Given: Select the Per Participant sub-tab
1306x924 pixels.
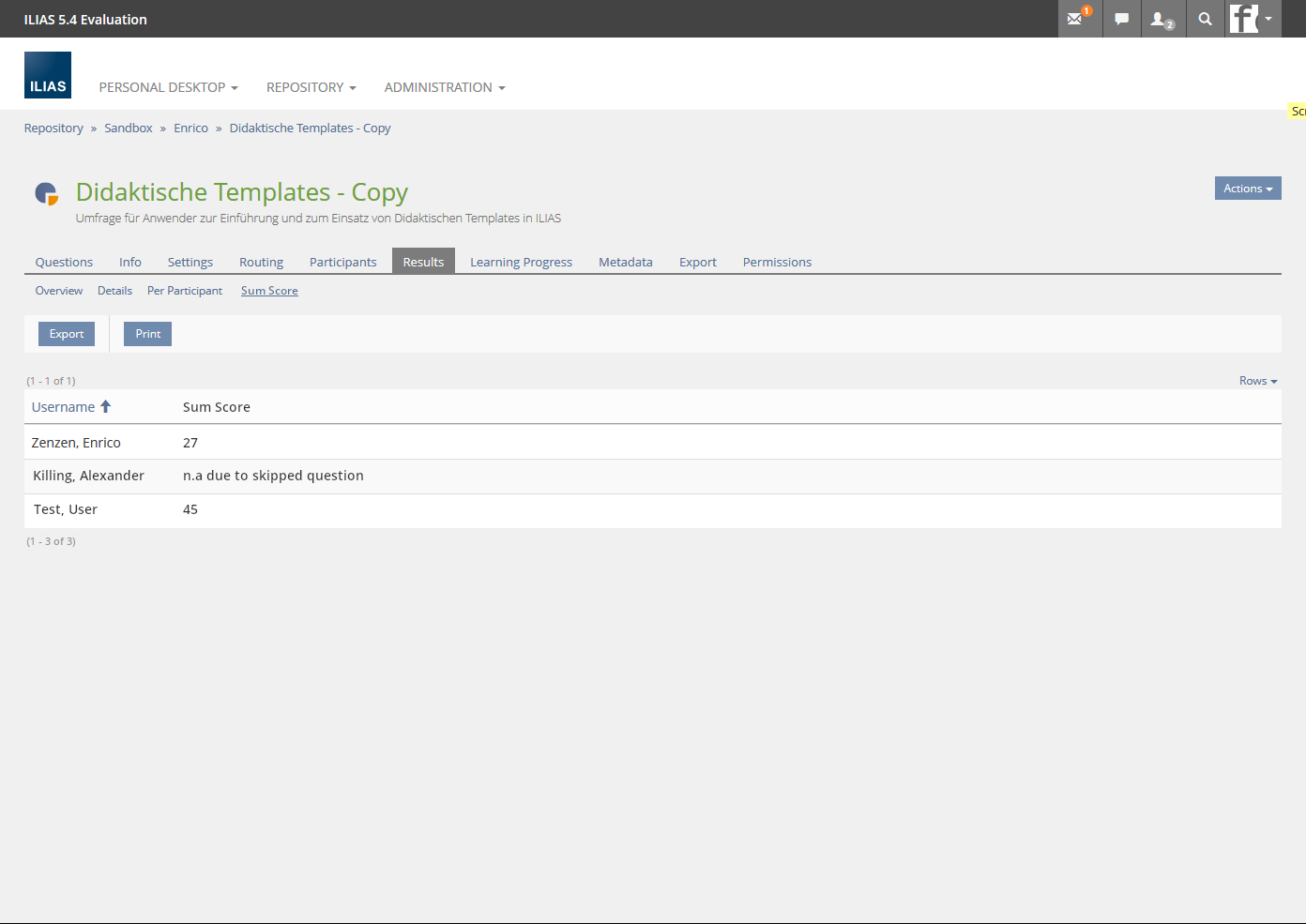Looking at the screenshot, I should click(x=185, y=291).
